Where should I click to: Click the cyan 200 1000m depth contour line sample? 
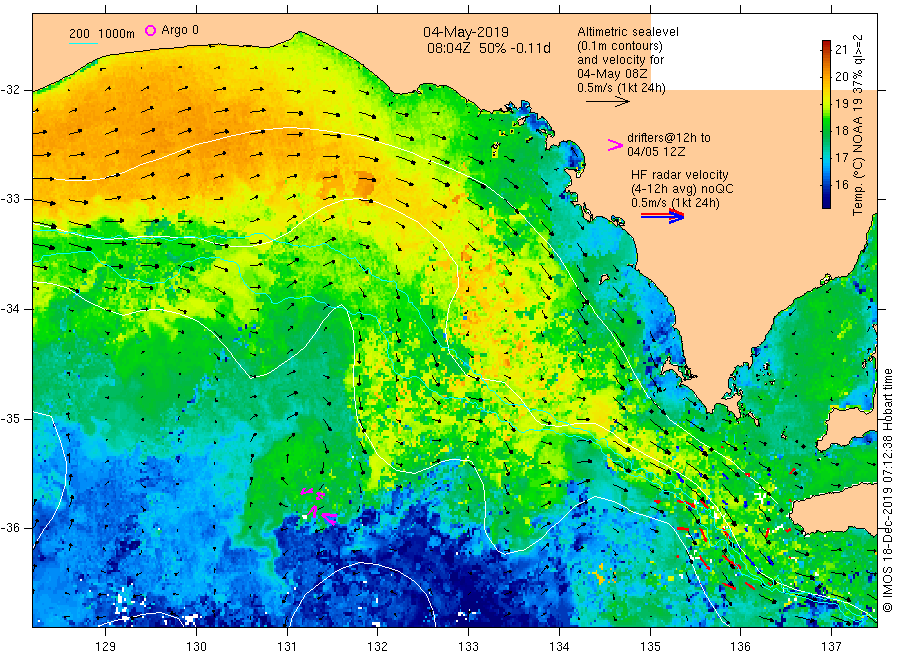click(83, 43)
